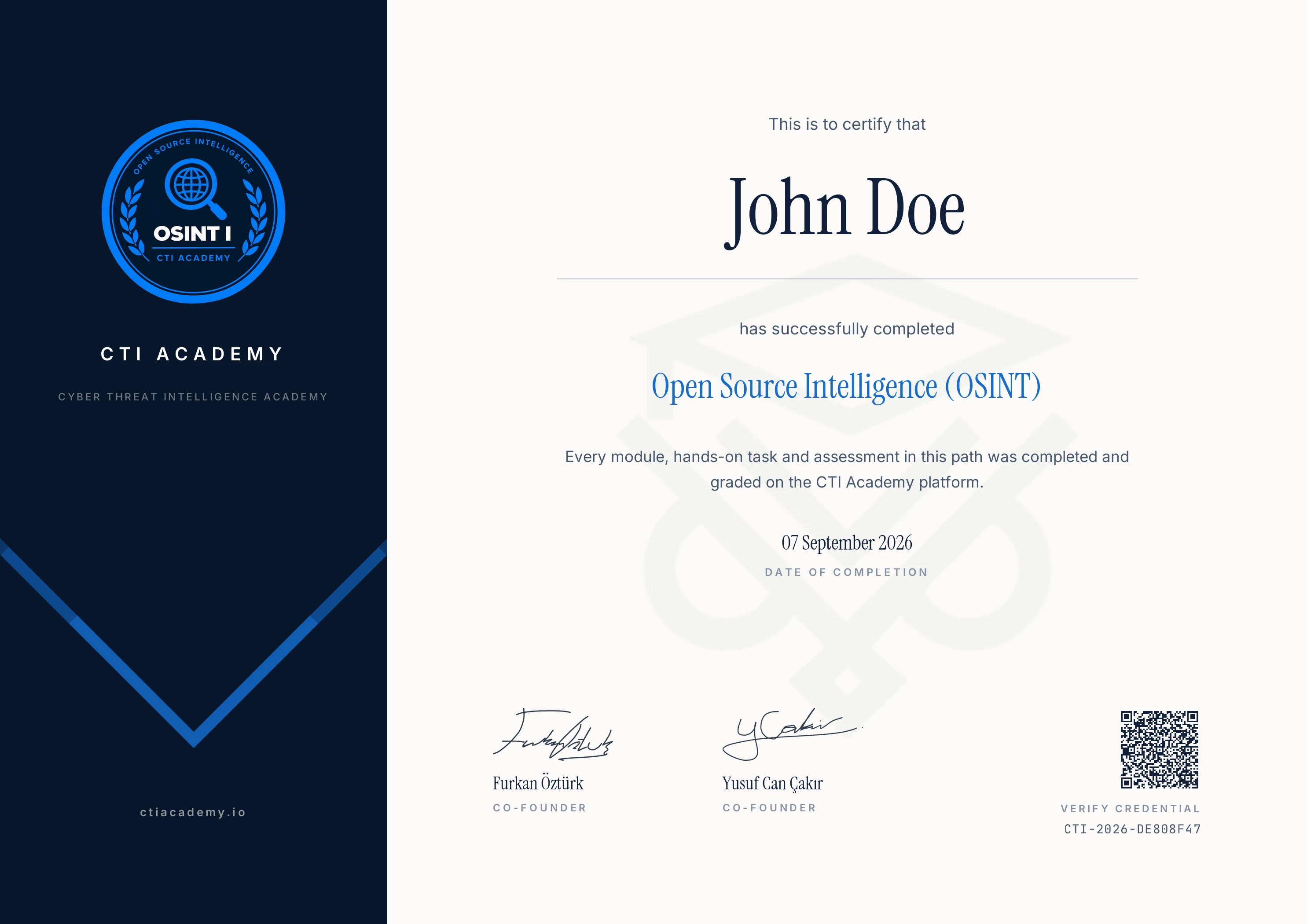The height and width of the screenshot is (924, 1307).
Task: Click the blue chevron graphic in sidebar
Action: tap(194, 643)
